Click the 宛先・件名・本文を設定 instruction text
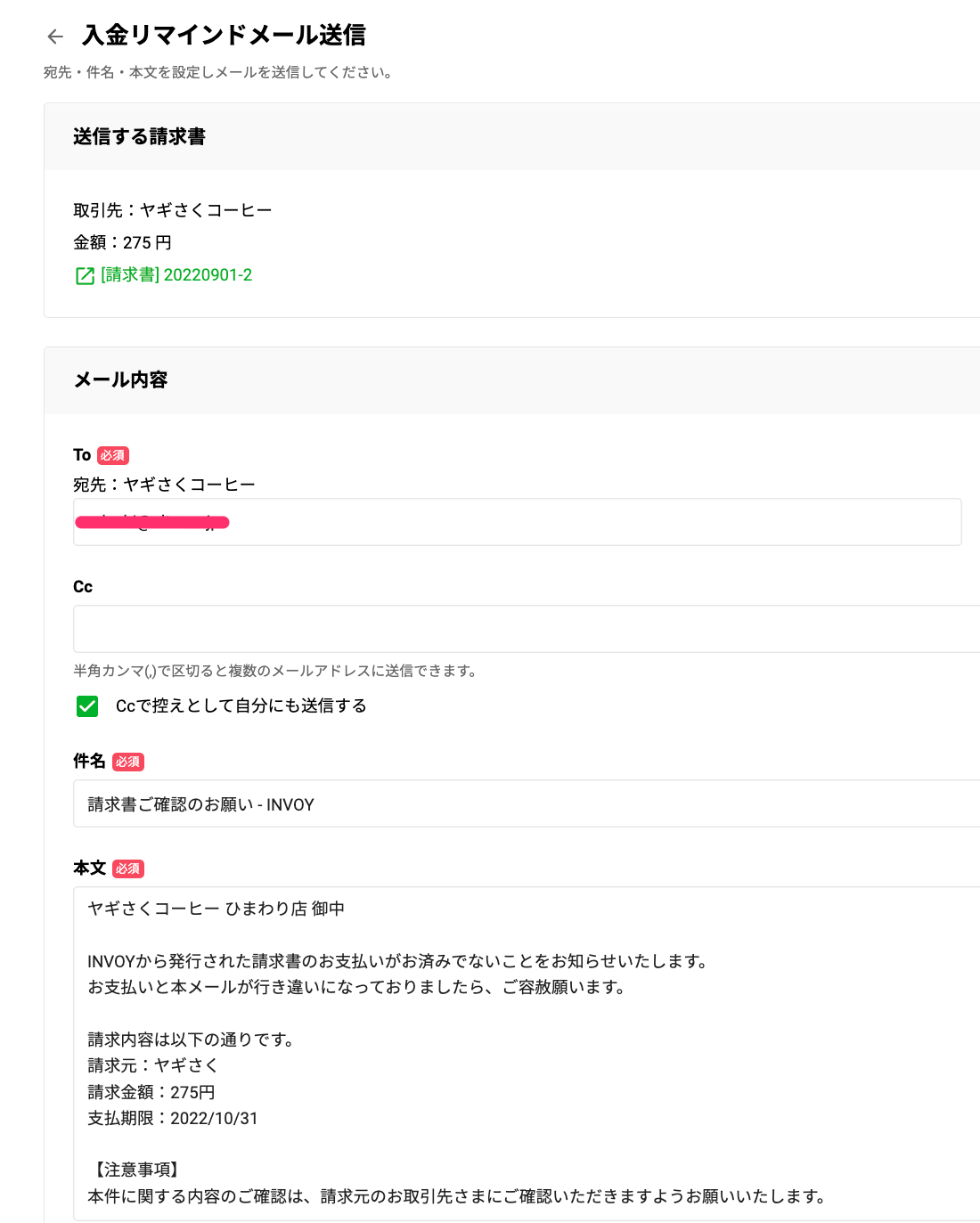This screenshot has width=980, height=1223. pos(218,72)
